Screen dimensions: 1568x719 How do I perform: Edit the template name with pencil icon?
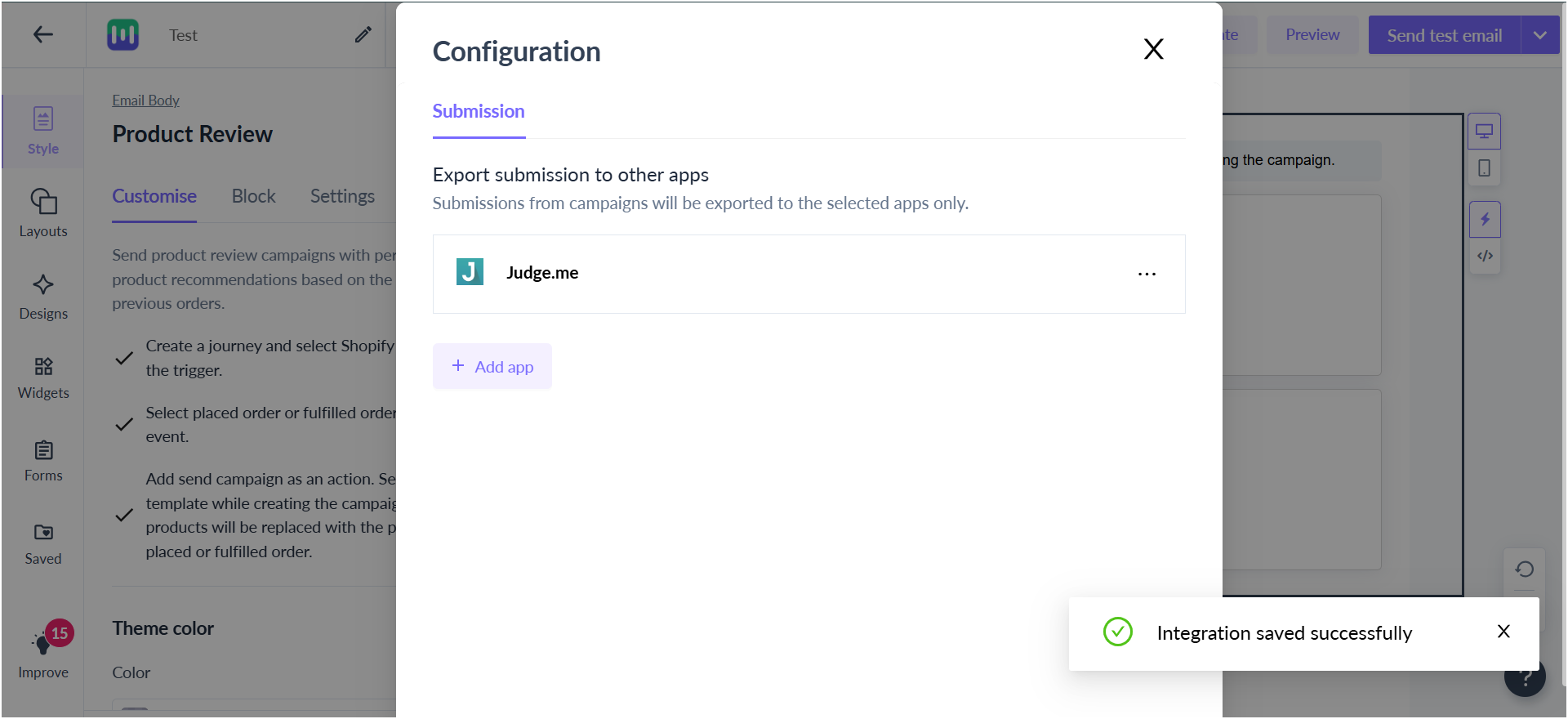click(363, 34)
